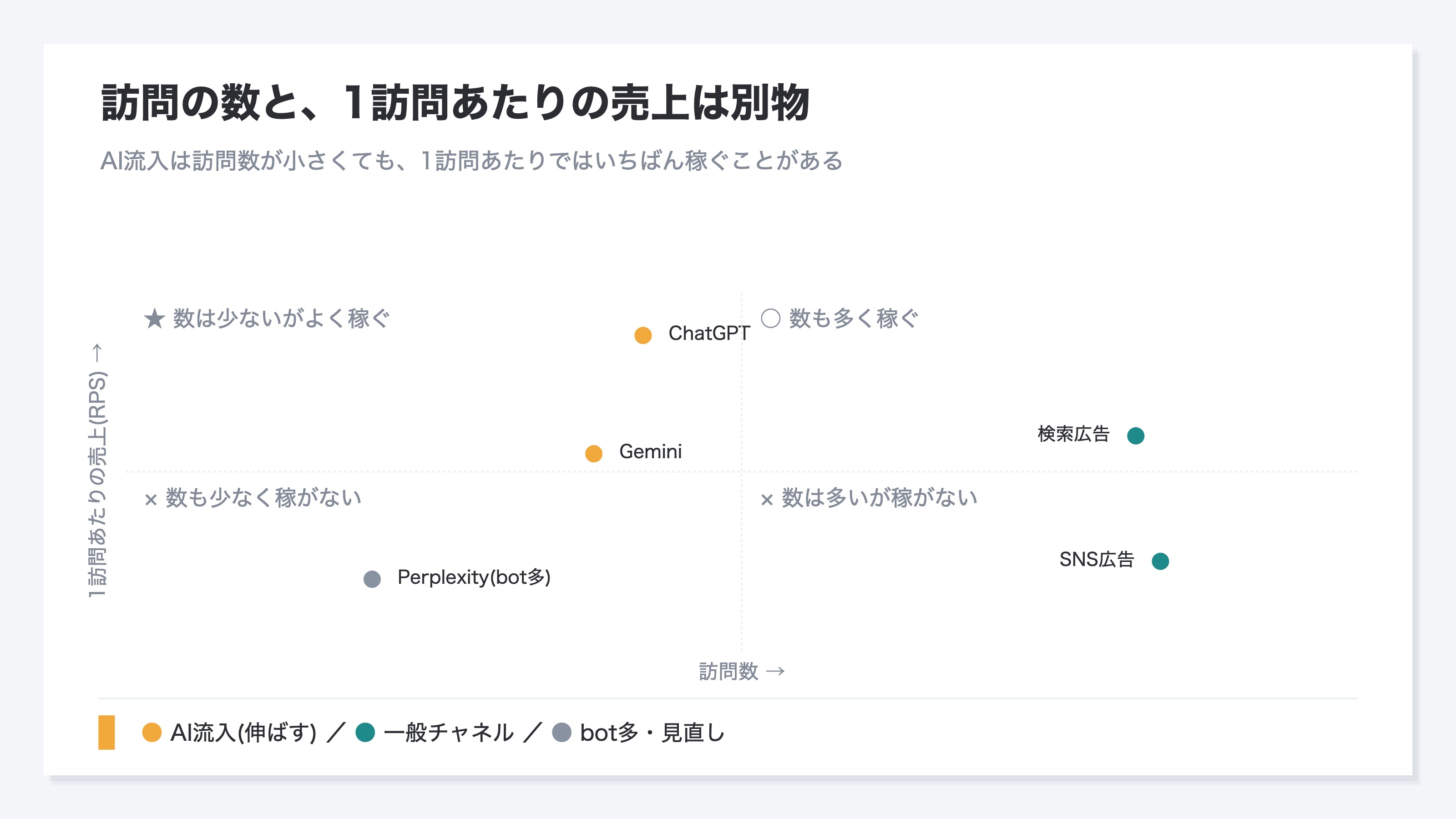Select the SNS広告 label
The width and height of the screenshot is (1456, 819).
(x=1097, y=560)
